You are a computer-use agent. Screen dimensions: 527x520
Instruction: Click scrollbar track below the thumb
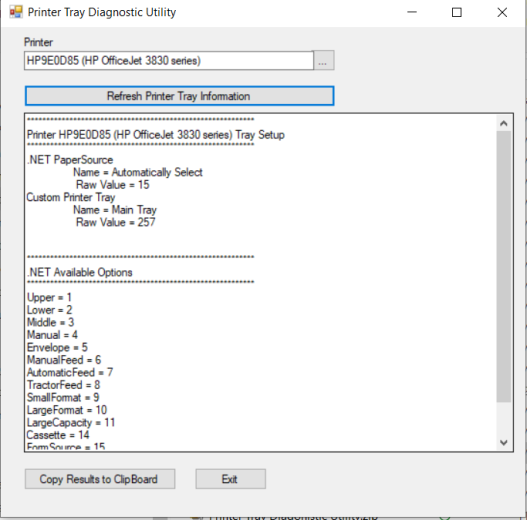tap(503, 418)
